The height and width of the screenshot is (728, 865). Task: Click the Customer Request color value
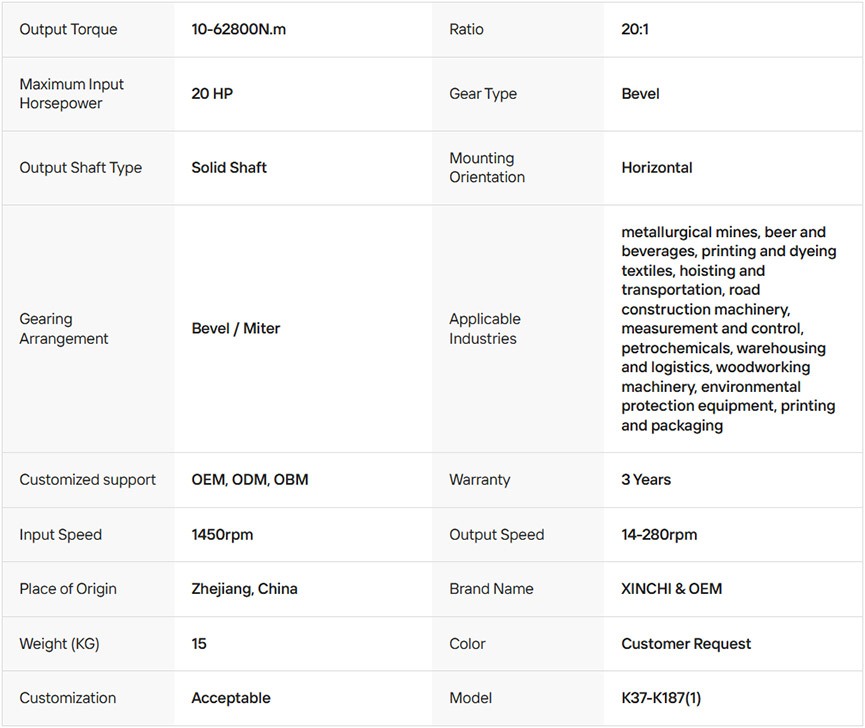pyautogui.click(x=686, y=644)
